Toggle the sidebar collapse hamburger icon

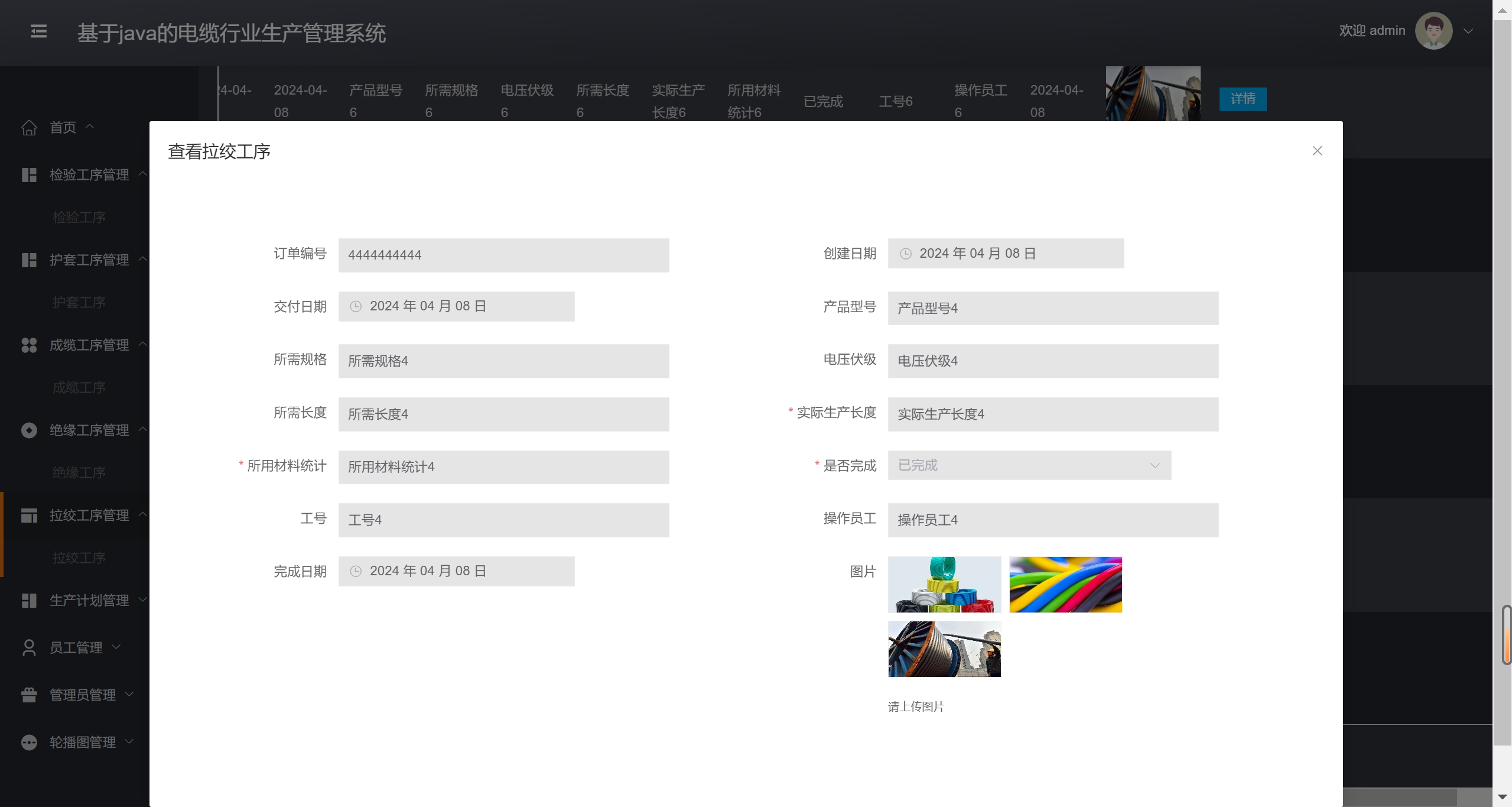39,31
